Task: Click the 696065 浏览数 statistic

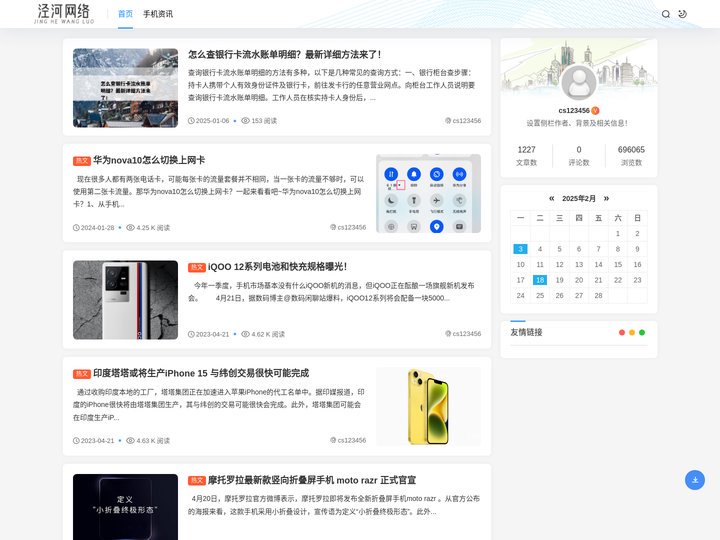Action: tap(631, 156)
